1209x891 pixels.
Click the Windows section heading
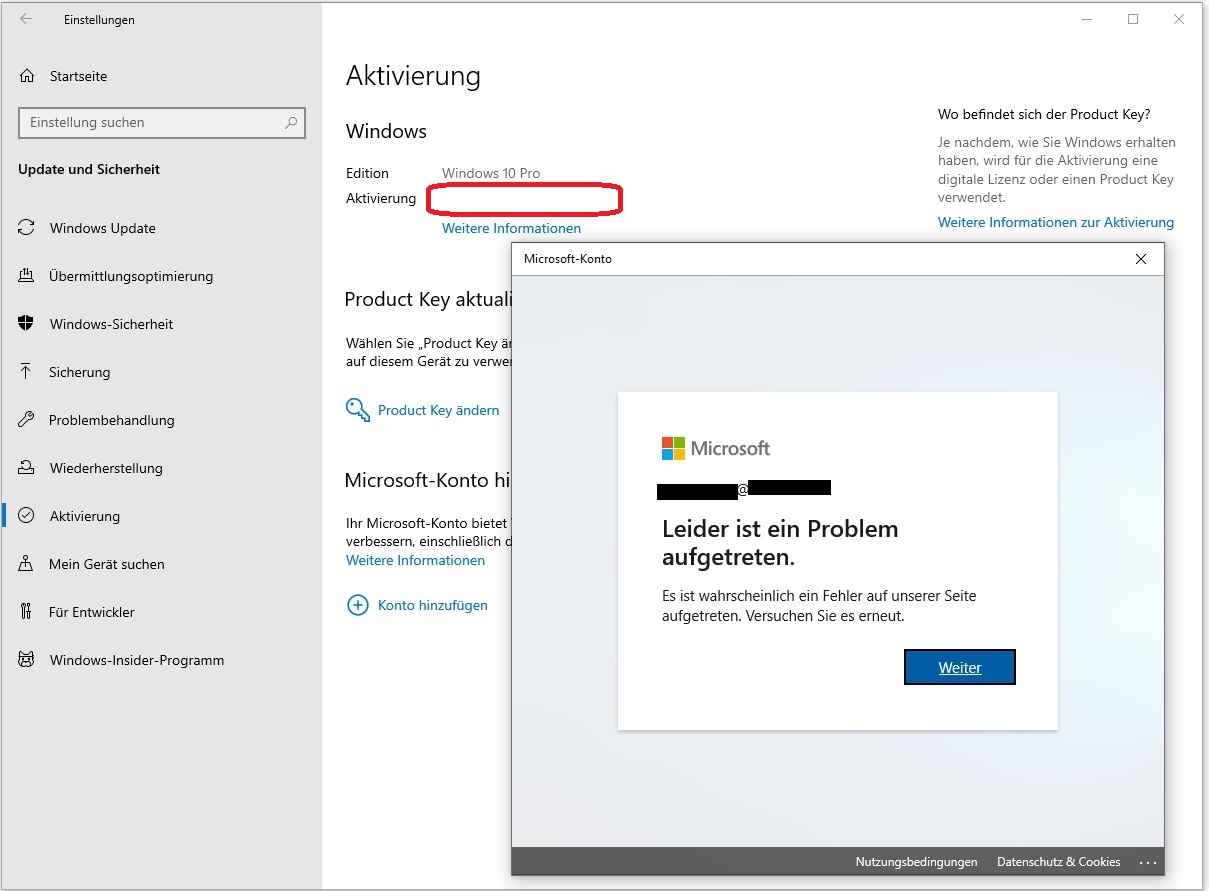[386, 131]
